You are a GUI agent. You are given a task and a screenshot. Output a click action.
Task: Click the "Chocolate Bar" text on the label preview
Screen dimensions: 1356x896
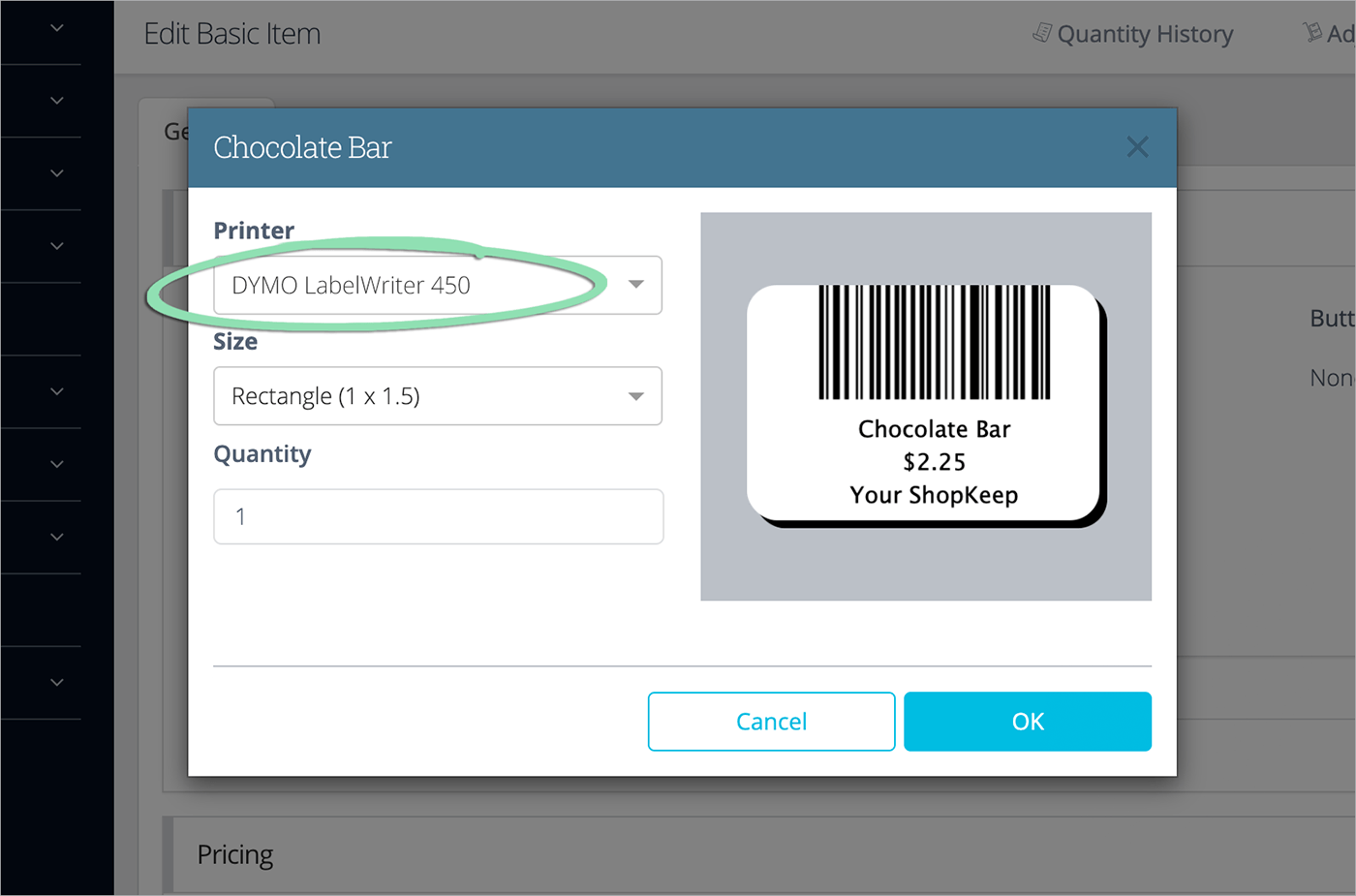[x=934, y=429]
